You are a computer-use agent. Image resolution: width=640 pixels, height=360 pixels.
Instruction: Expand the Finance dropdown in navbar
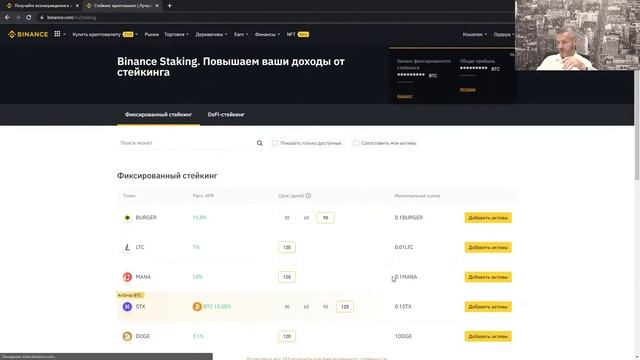tap(267, 34)
